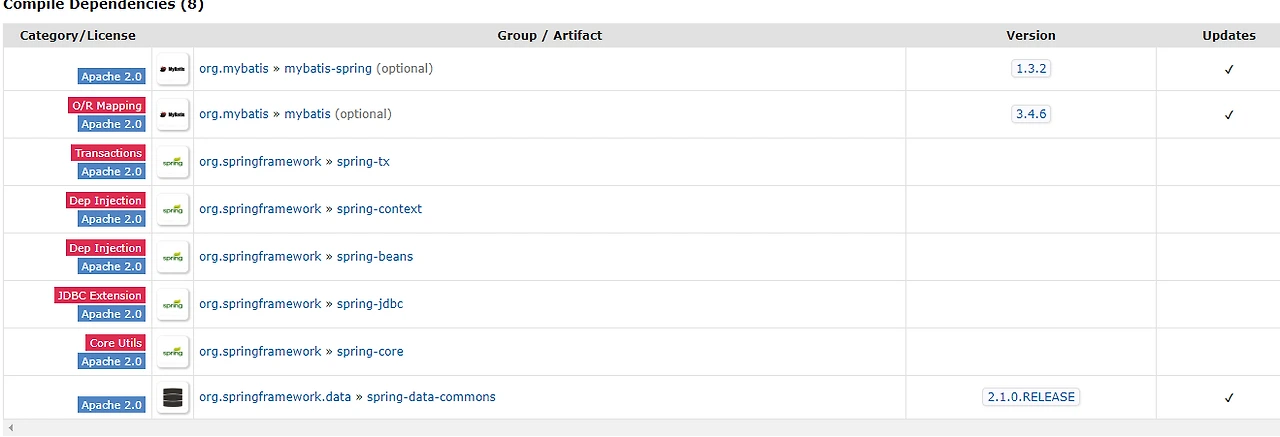Open the org.springframework.data group link
1280x437 pixels.
point(275,397)
